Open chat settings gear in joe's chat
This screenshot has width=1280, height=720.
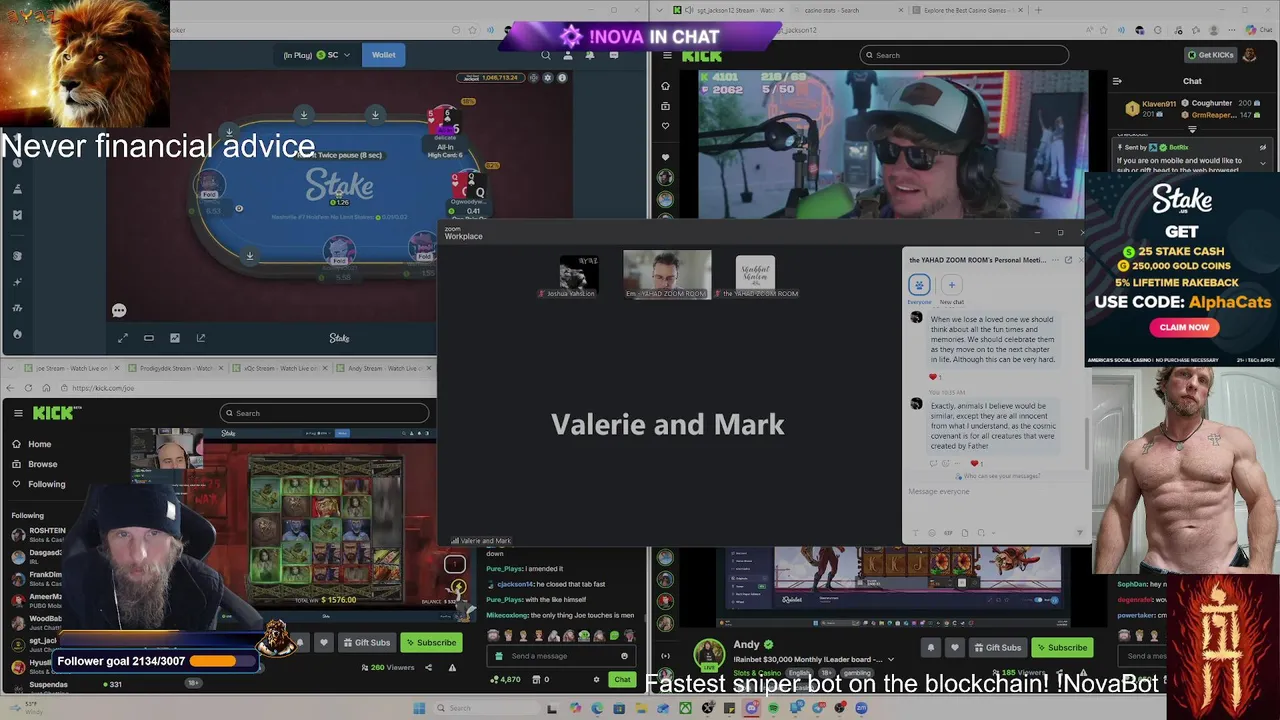click(x=596, y=679)
